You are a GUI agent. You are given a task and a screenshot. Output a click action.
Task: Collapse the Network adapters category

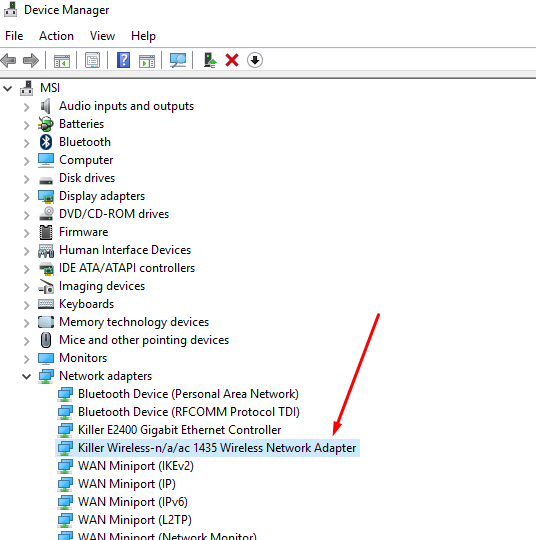pos(27,377)
